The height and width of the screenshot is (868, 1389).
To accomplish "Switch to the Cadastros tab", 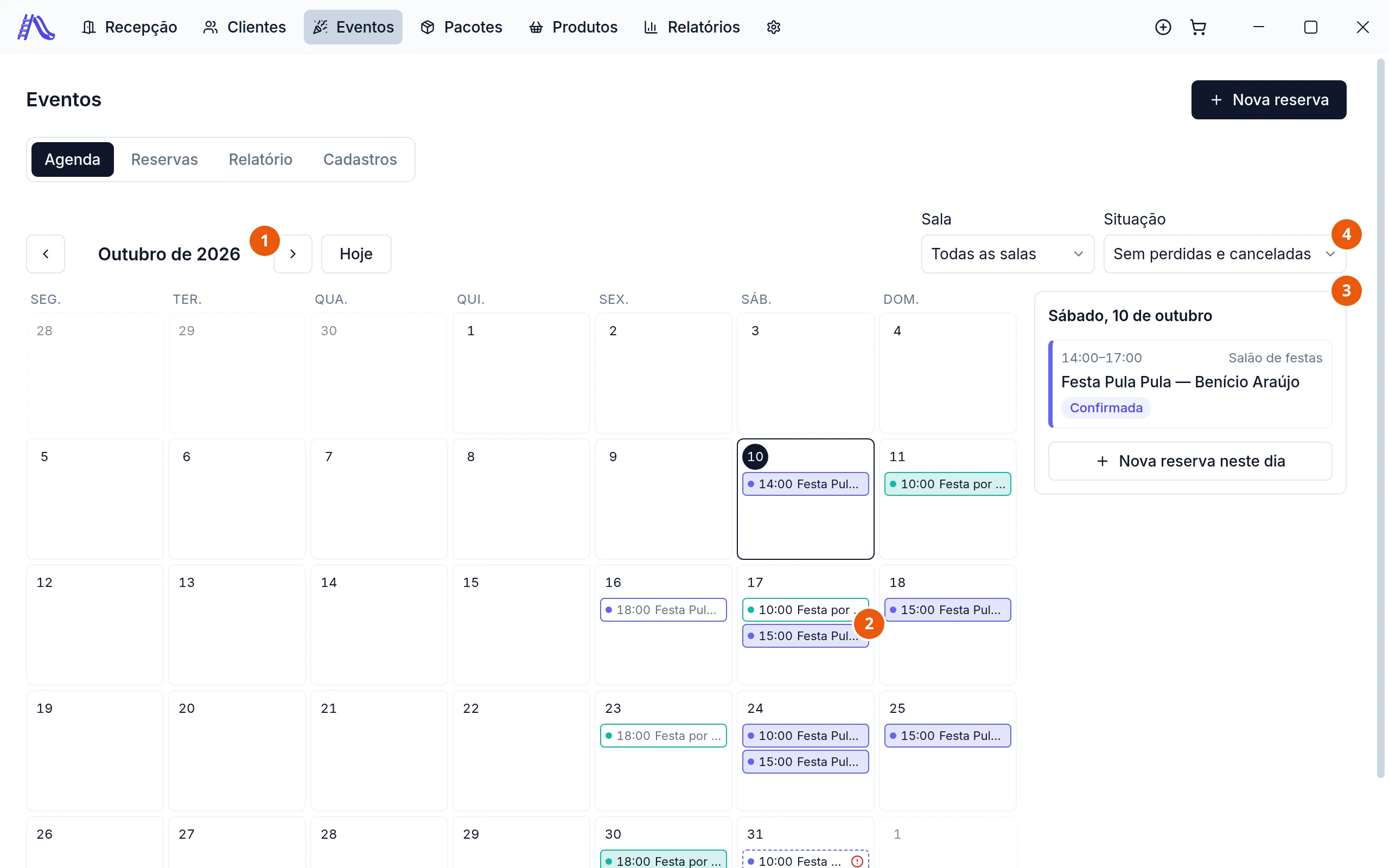I will (360, 159).
